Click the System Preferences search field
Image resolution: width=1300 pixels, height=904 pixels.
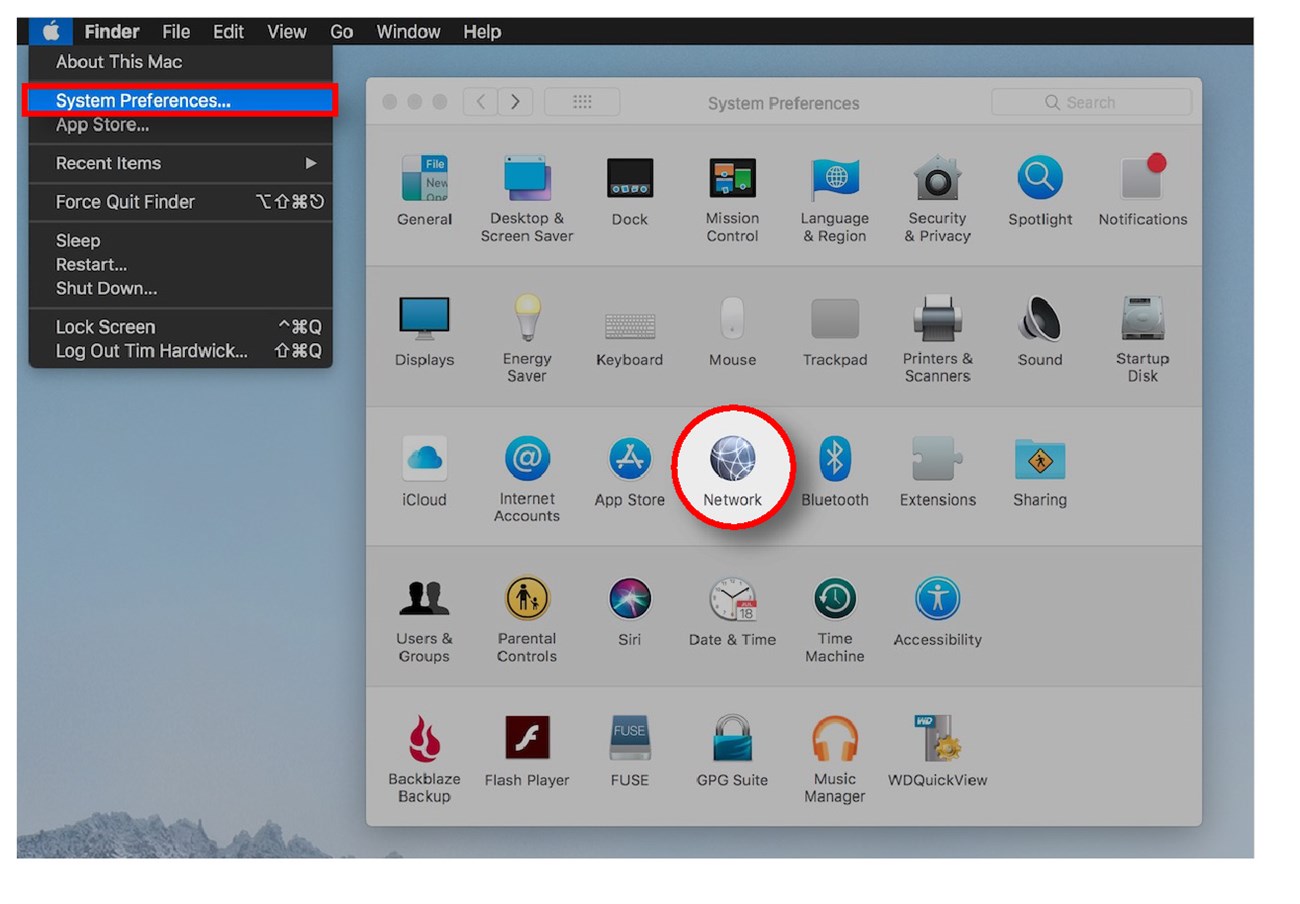pyautogui.click(x=1091, y=102)
